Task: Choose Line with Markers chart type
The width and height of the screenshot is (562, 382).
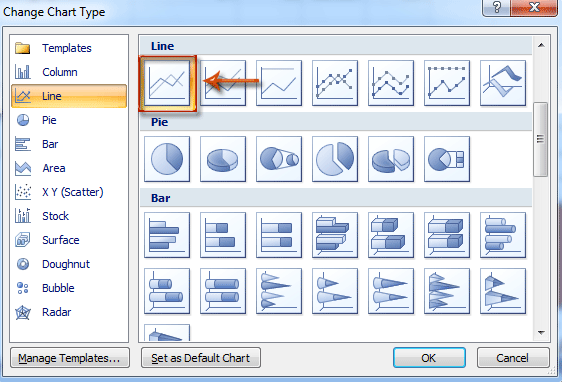Action: (x=335, y=83)
